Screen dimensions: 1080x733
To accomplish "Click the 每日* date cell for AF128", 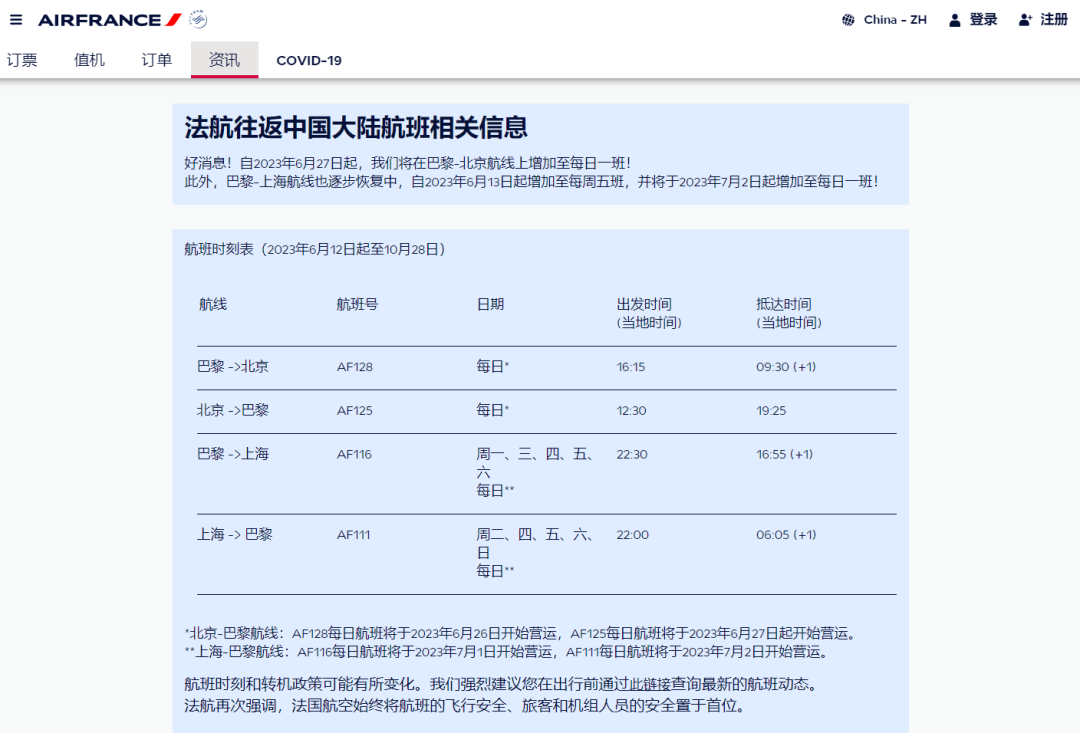I will (492, 366).
